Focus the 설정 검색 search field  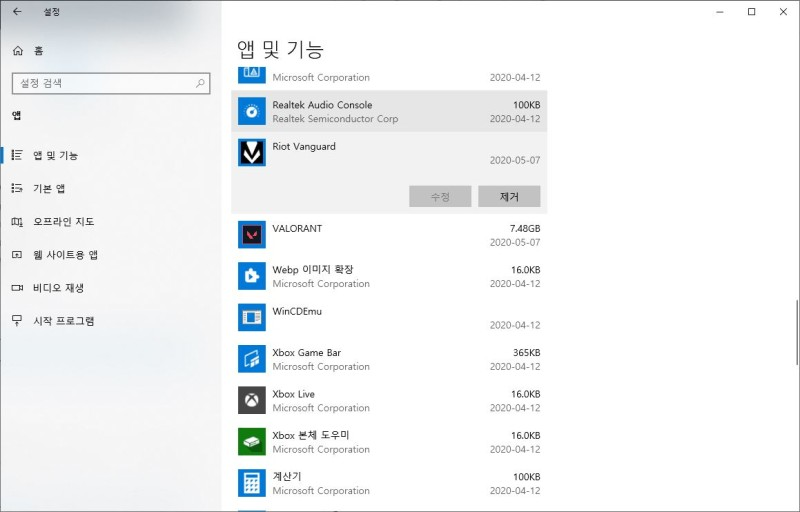[111, 83]
